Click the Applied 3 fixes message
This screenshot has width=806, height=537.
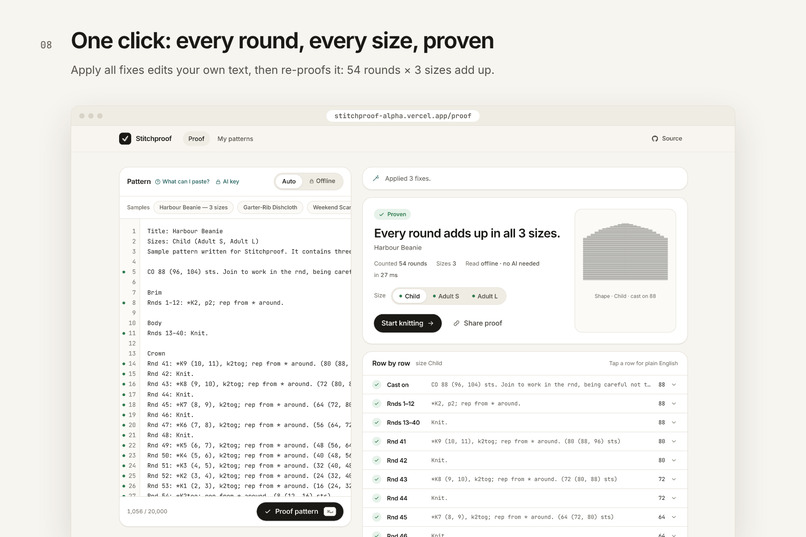pyautogui.click(x=408, y=178)
